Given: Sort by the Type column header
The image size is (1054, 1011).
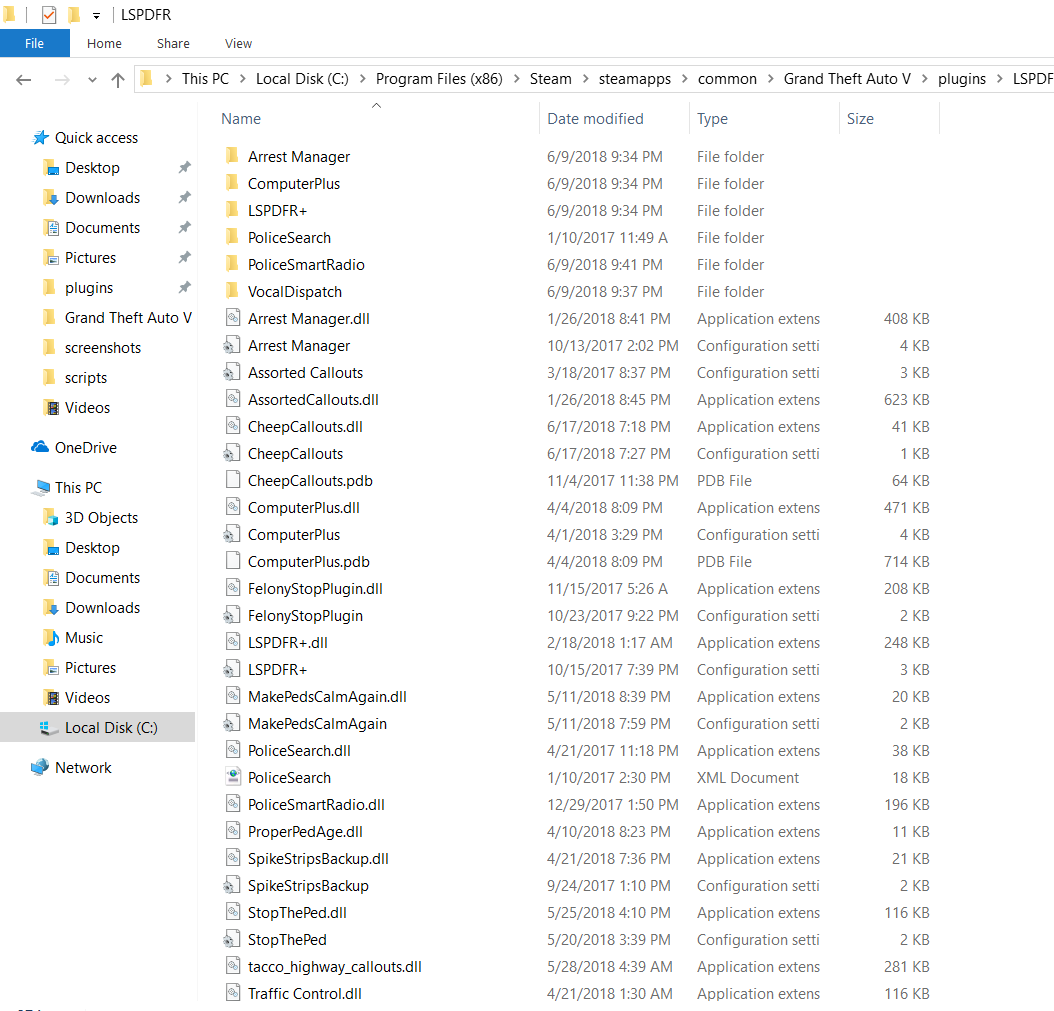Looking at the screenshot, I should pos(712,119).
